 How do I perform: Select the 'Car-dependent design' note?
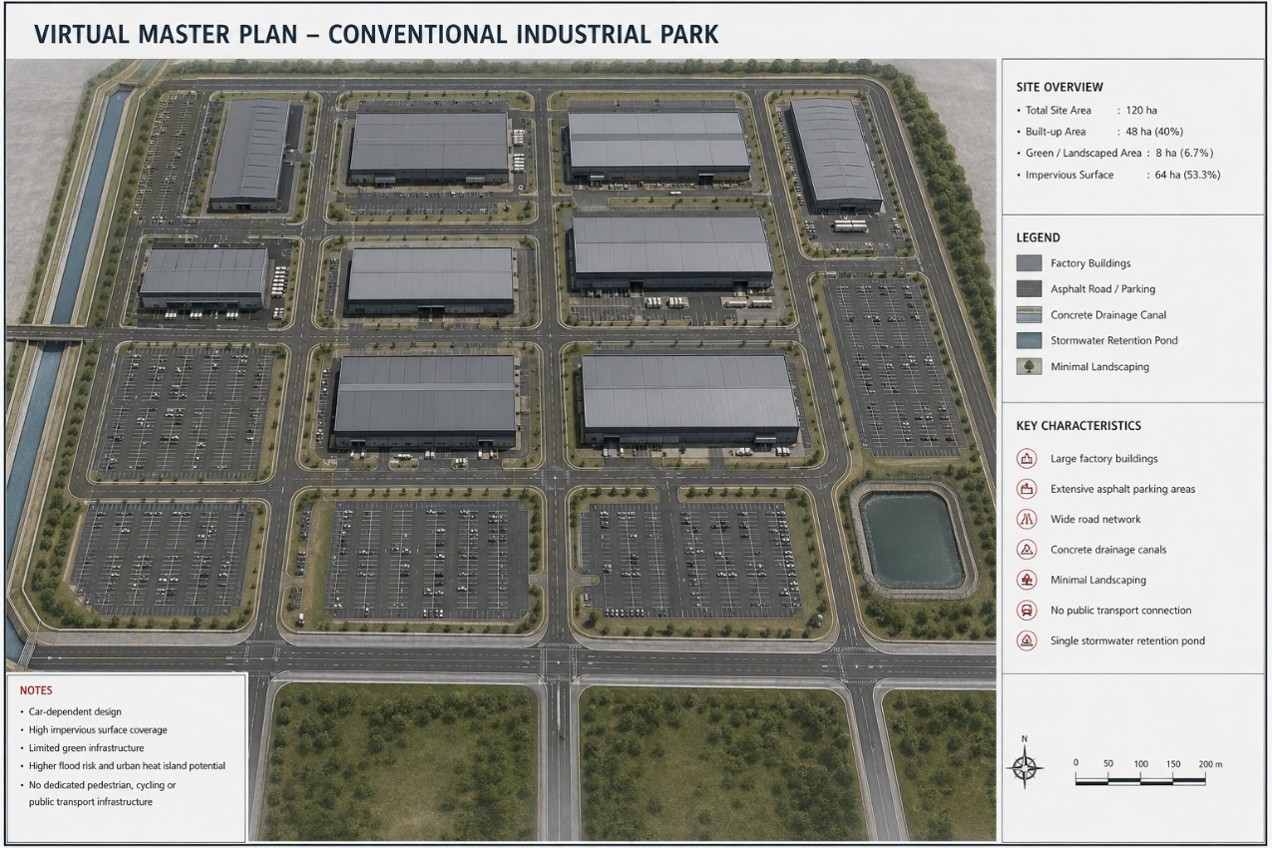pyautogui.click(x=75, y=712)
